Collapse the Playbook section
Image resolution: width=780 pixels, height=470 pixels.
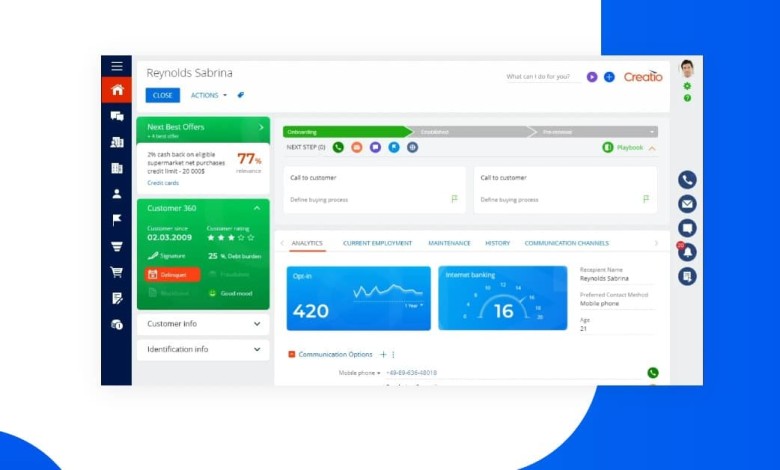click(652, 148)
